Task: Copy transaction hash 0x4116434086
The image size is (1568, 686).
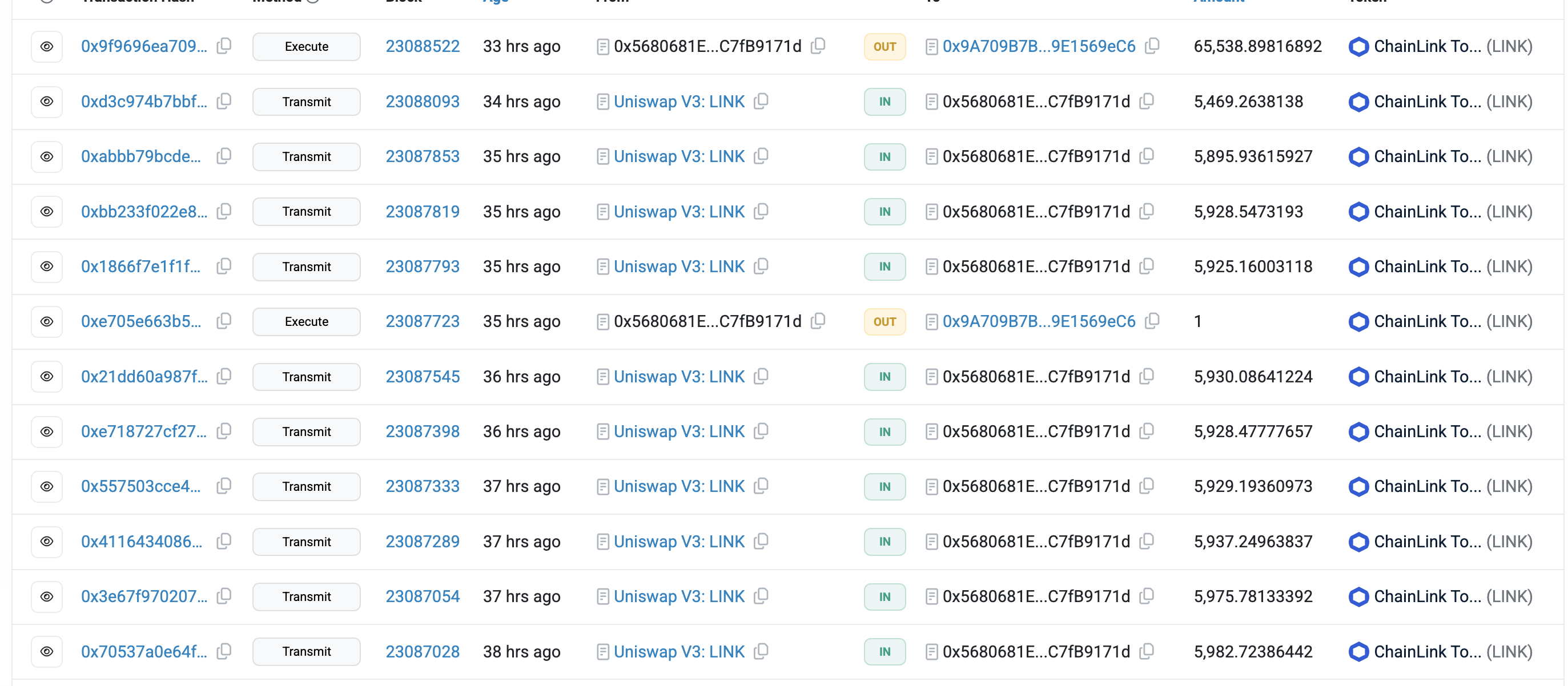Action: click(x=224, y=541)
